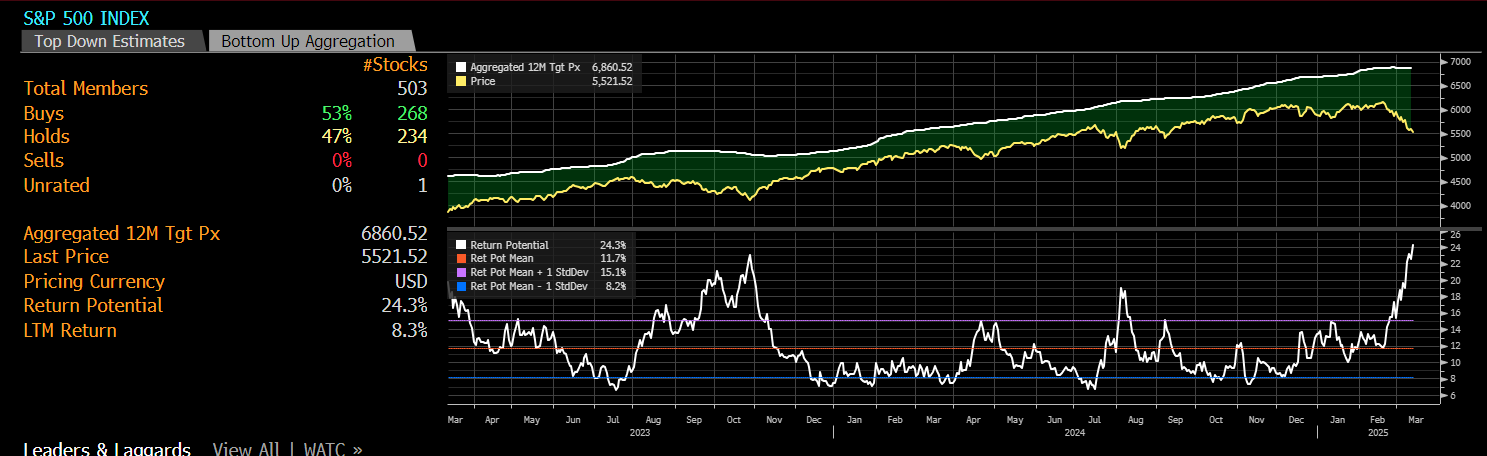
Task: Click Unrated stock count 1
Action: [x=422, y=185]
